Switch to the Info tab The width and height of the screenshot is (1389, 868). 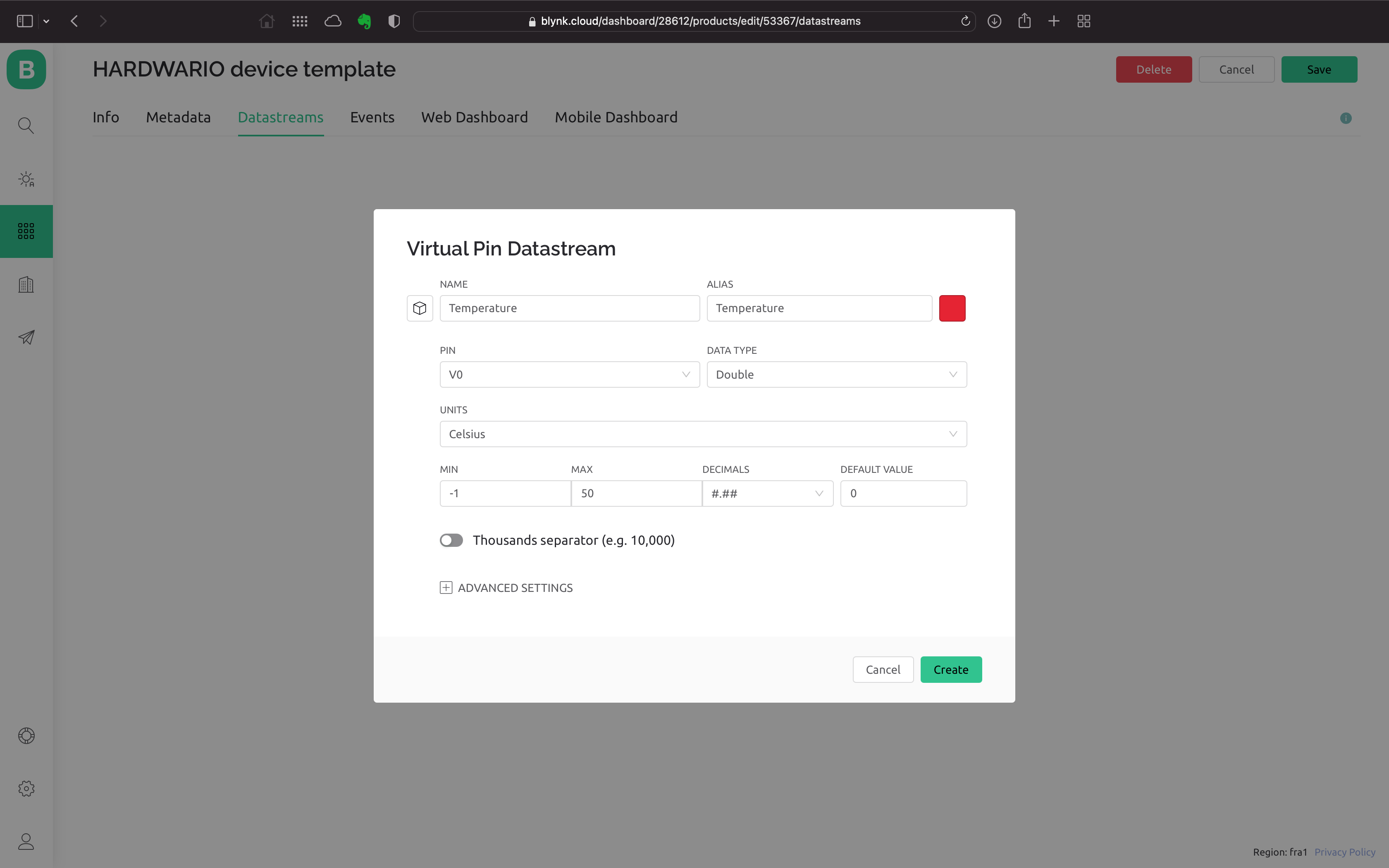click(x=105, y=117)
